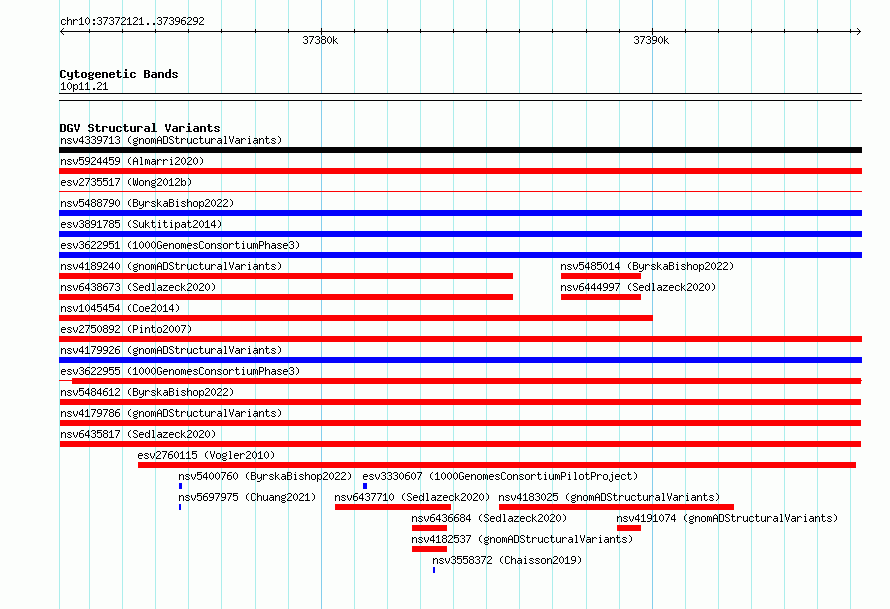Click the DGV Structural Variants track title
This screenshot has width=890, height=609.
pyautogui.click(x=140, y=128)
